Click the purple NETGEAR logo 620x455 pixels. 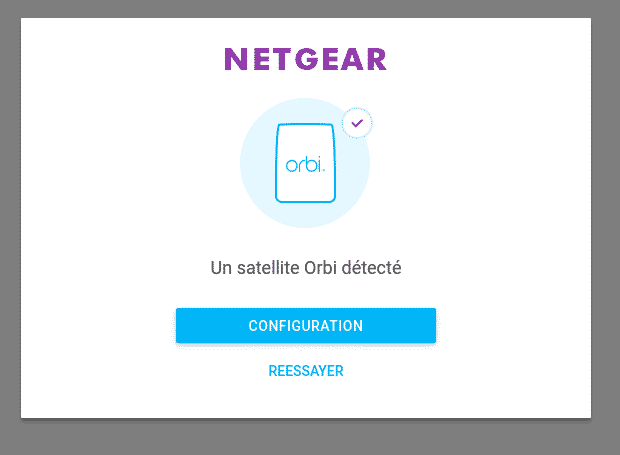(305, 59)
